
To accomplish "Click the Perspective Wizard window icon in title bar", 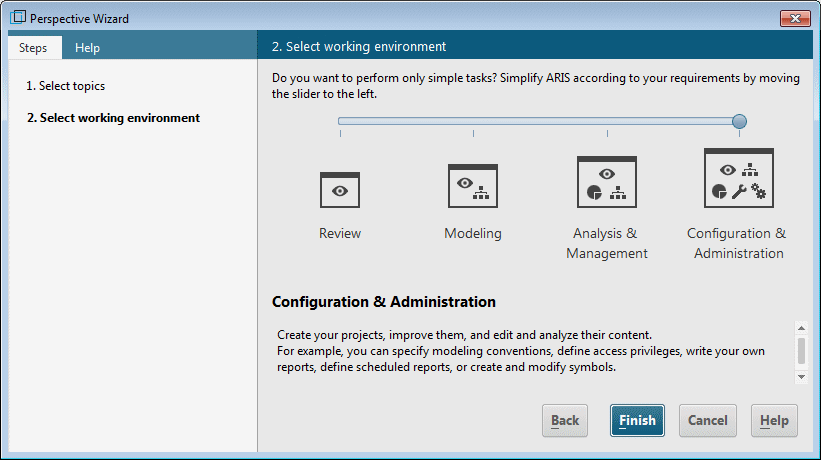I will coord(18,18).
